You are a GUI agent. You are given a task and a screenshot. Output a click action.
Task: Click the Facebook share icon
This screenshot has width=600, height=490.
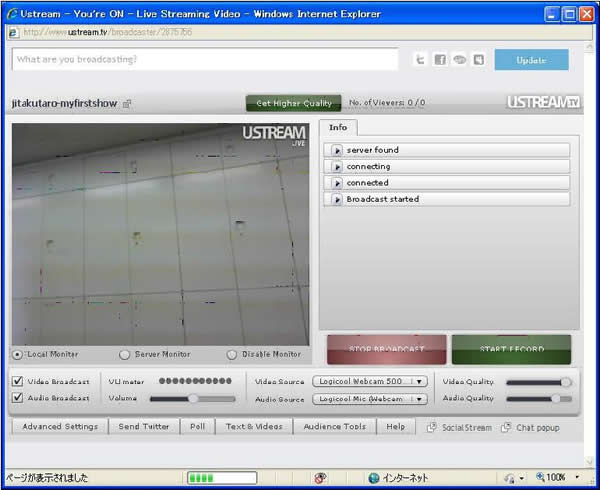(x=440, y=60)
